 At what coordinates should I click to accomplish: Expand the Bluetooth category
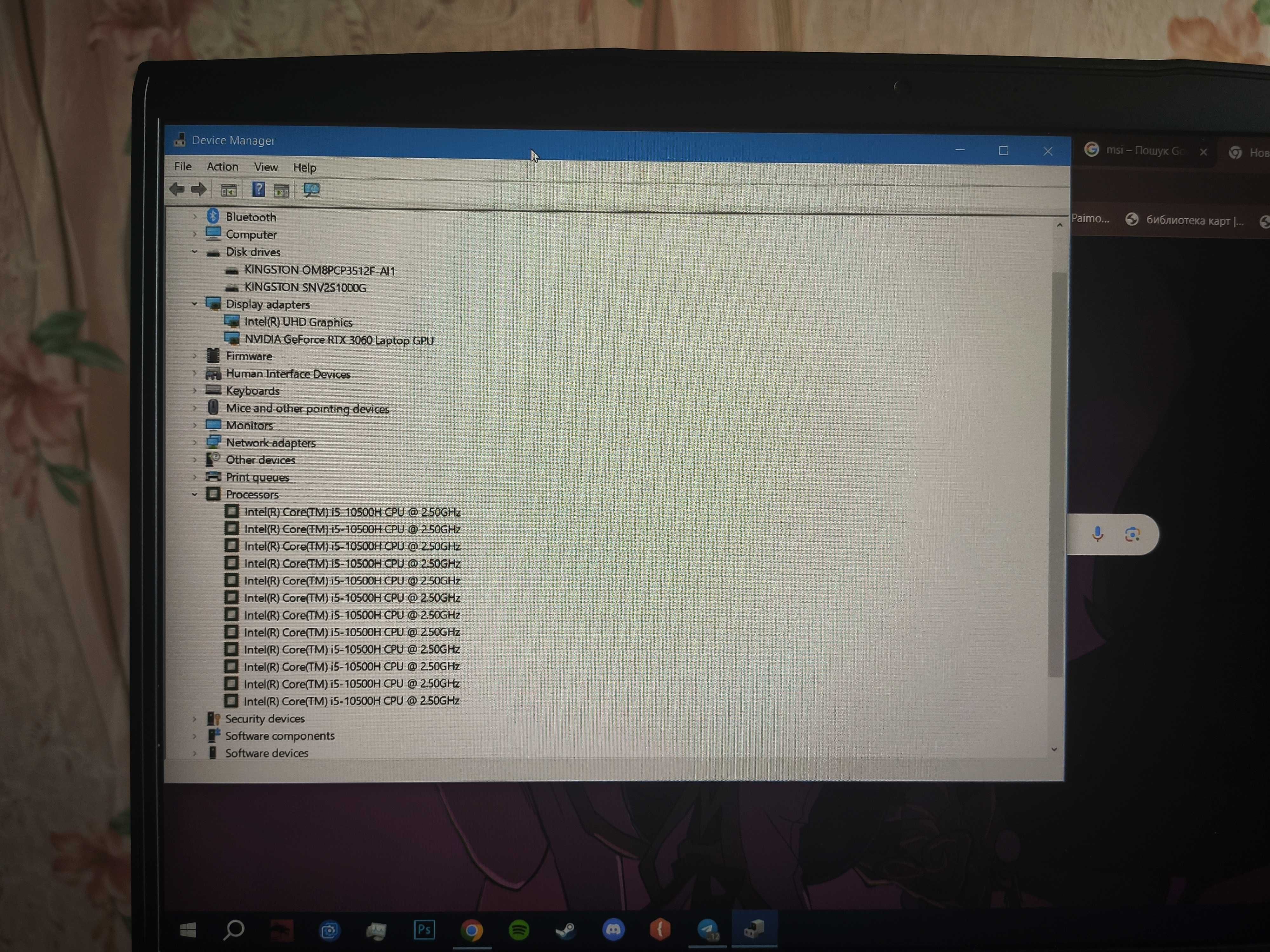pyautogui.click(x=195, y=217)
